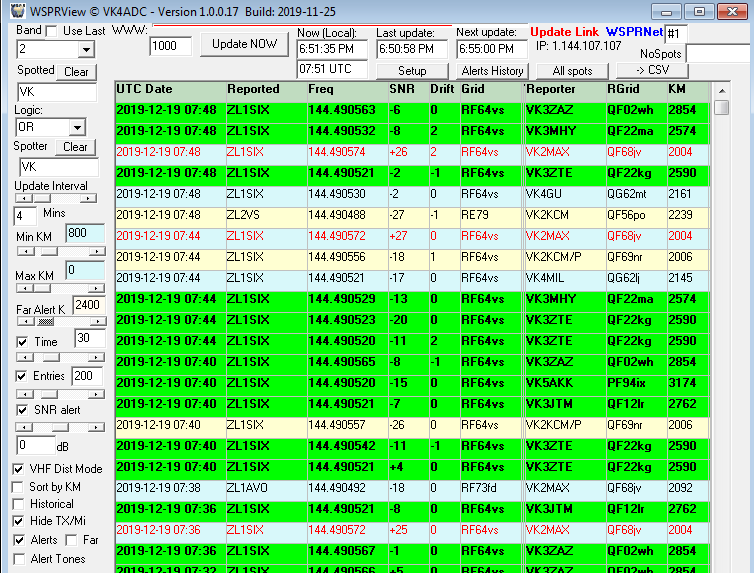Click the table scrollbar up arrow
Image resolution: width=756 pixels, height=573 pixels.
coord(721,90)
